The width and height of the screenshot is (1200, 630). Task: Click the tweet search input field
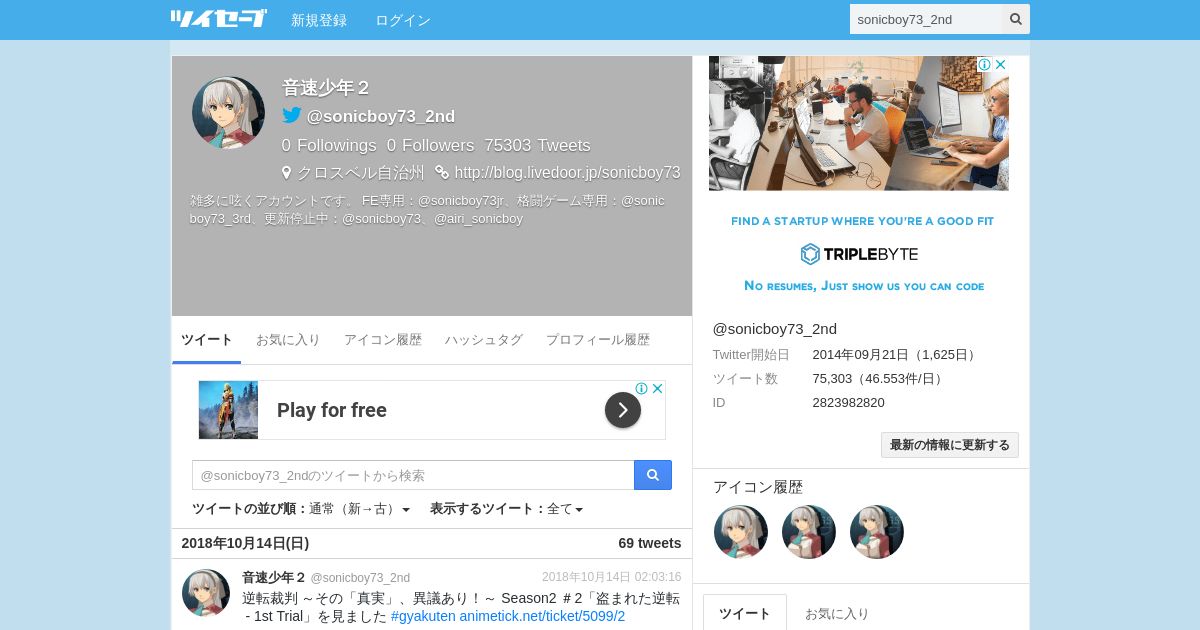(x=413, y=475)
